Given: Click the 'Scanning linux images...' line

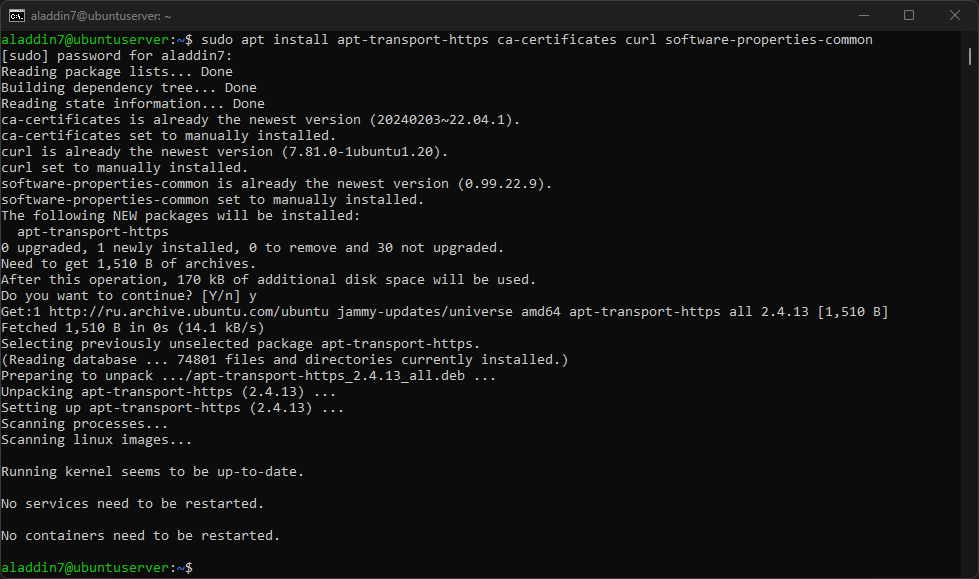Looking at the screenshot, I should pos(96,440).
